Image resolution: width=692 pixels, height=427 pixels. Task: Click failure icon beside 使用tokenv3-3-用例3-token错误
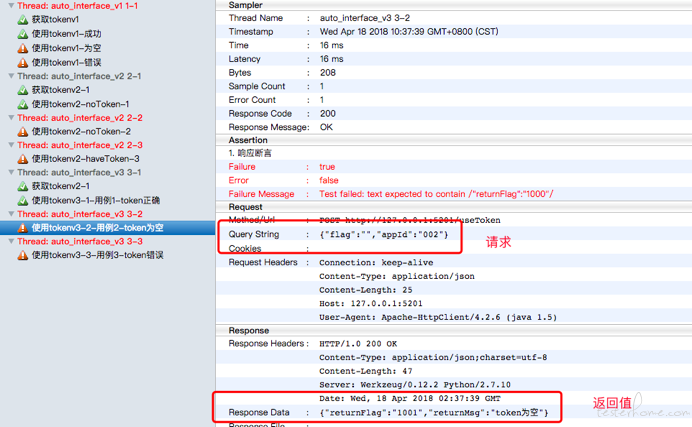[22, 255]
